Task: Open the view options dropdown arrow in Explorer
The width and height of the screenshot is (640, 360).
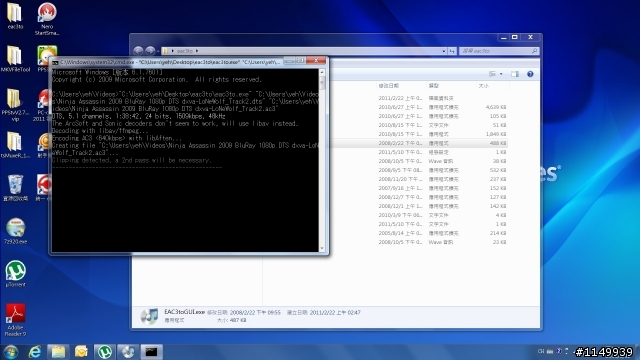Action: point(501,74)
